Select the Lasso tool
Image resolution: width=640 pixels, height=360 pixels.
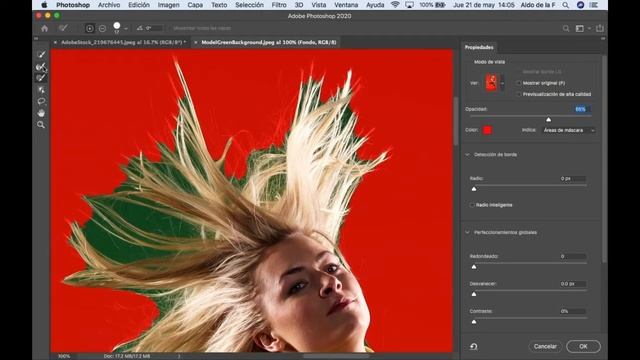tap(41, 101)
